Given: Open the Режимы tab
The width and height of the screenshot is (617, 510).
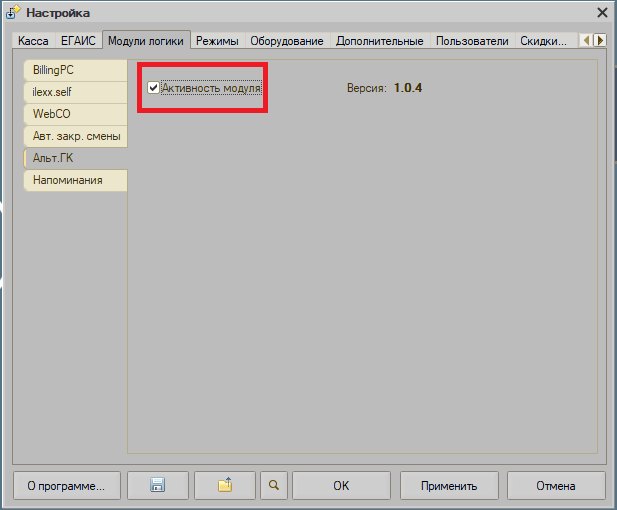Looking at the screenshot, I should coord(217,41).
